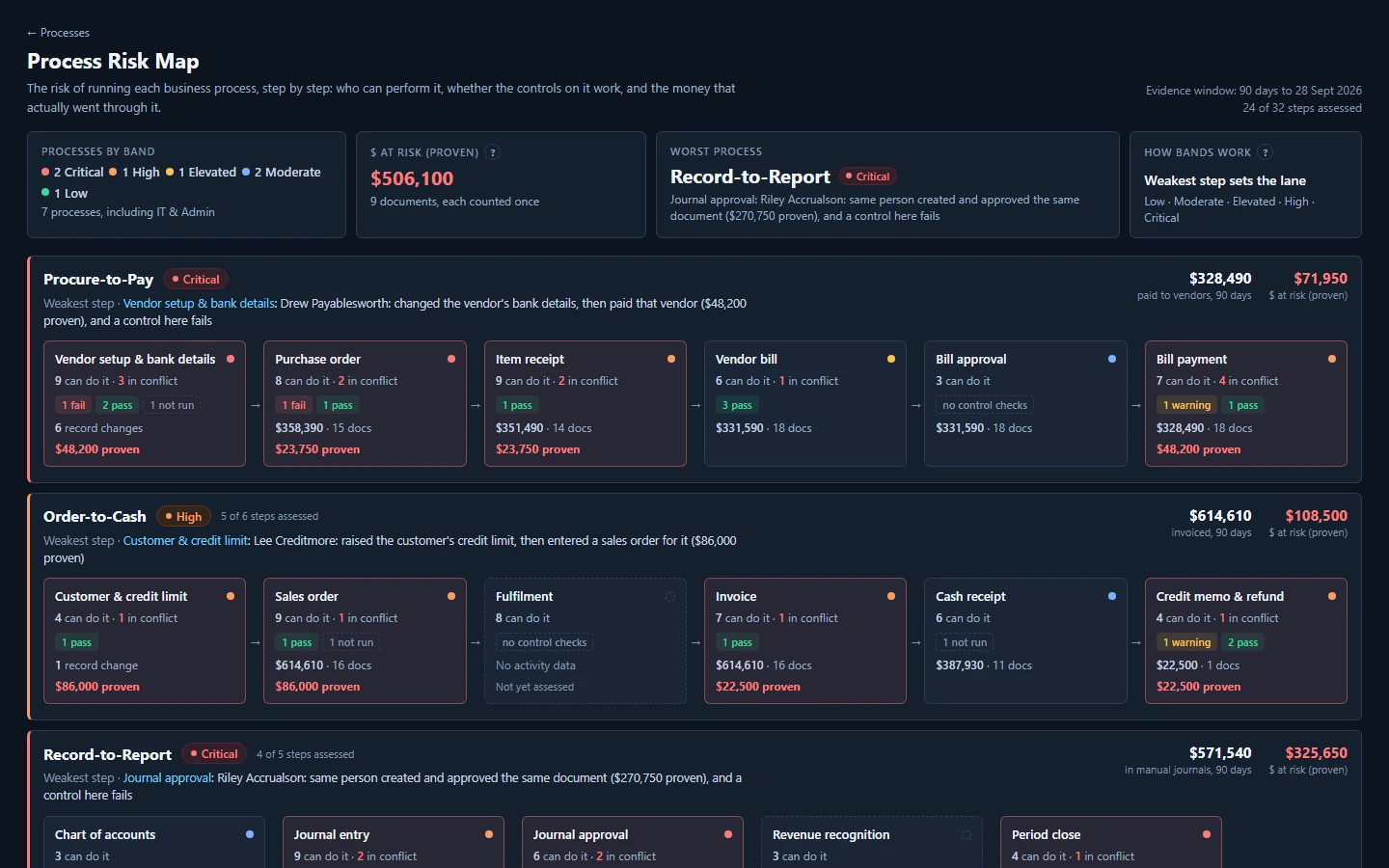
Task: Open the Bill payment step card
Action: tap(1246, 403)
